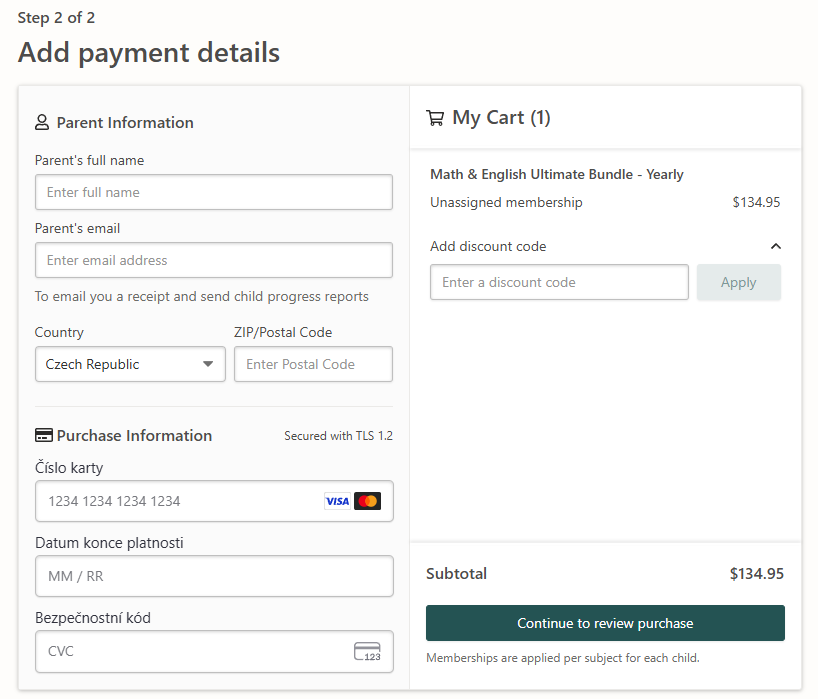818x699 pixels.
Task: Click the Math & English Ultimate Bundle title
Action: click(x=557, y=174)
